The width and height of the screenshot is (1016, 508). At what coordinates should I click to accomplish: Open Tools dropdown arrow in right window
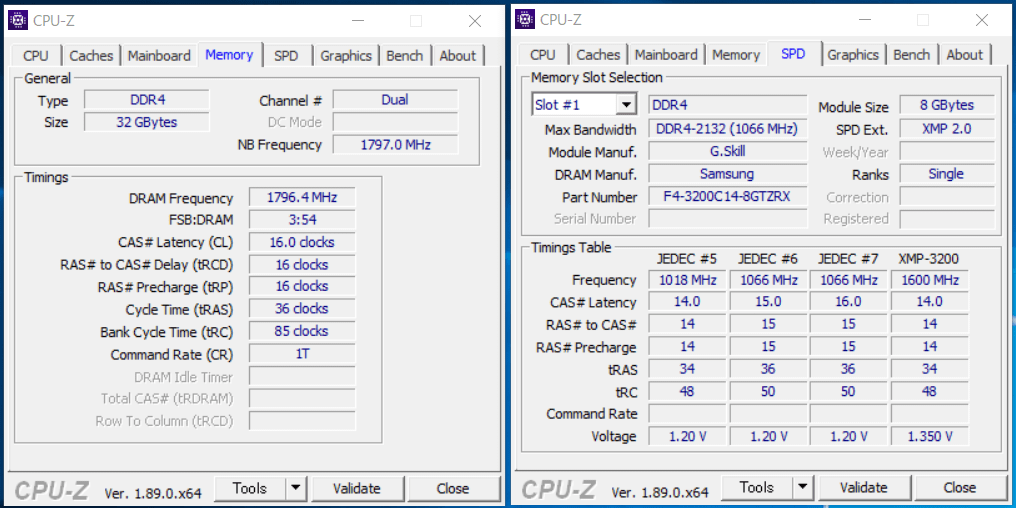click(802, 487)
